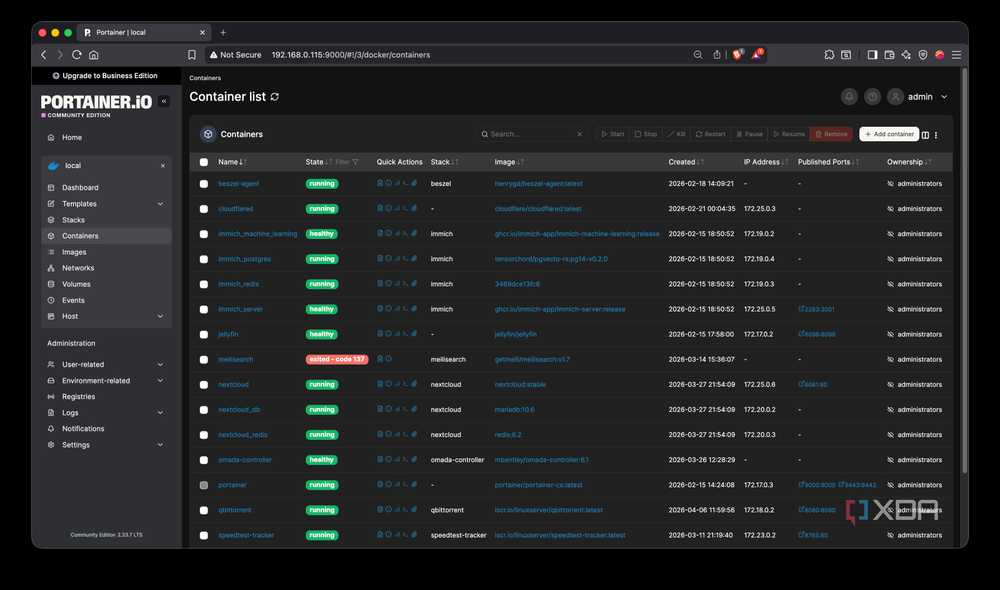
Task: Open the Brave Wallet icon
Action: [889, 55]
